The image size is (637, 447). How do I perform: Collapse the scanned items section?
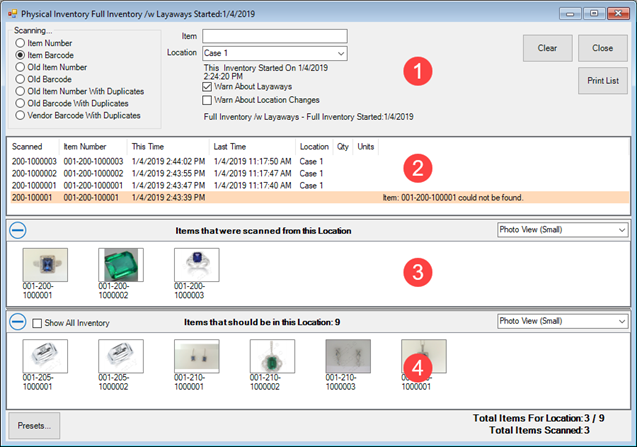tap(18, 230)
